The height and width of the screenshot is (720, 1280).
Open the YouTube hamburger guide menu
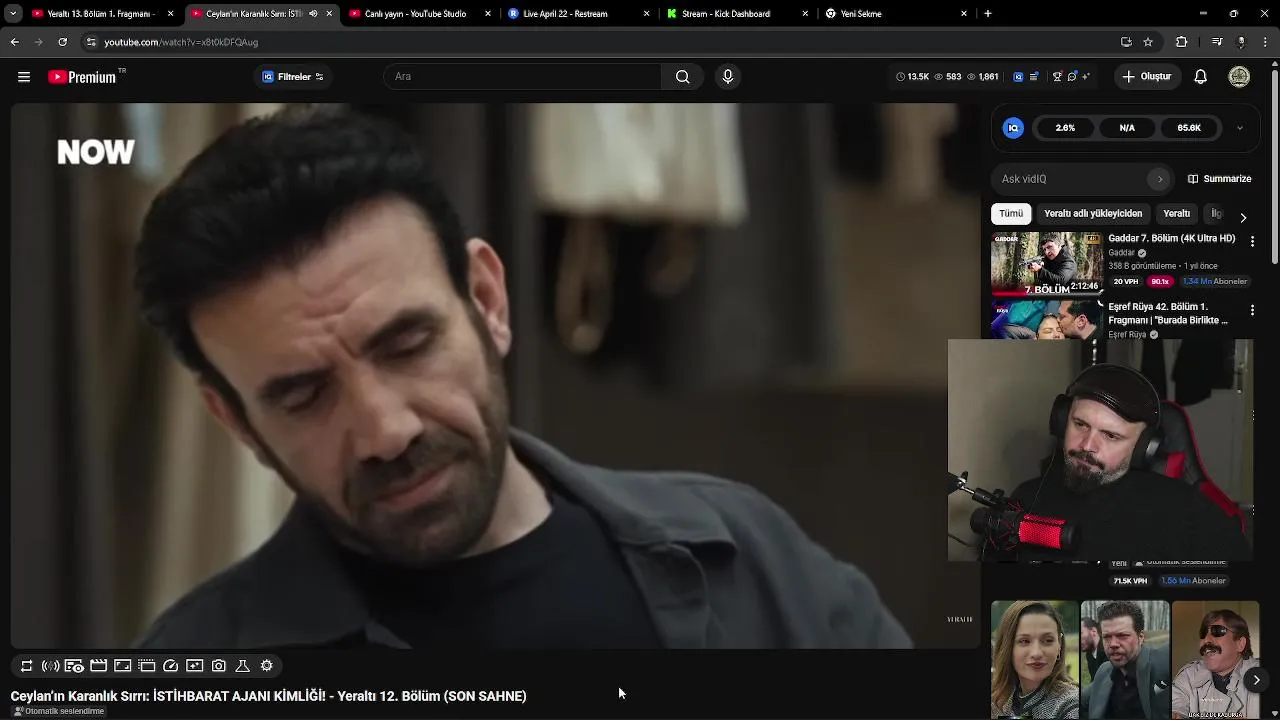(x=24, y=77)
